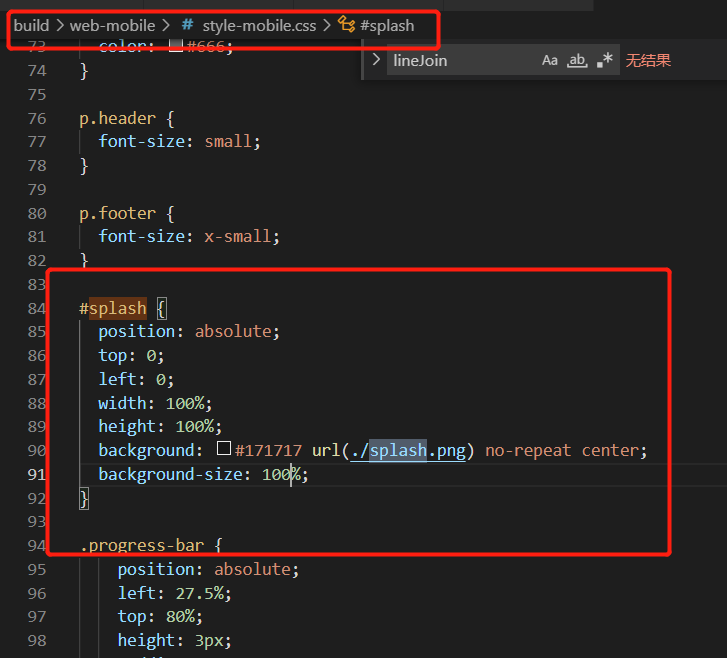The width and height of the screenshot is (727, 658).
Task: Toggle Match Whole Word in find widget
Action: (577, 60)
